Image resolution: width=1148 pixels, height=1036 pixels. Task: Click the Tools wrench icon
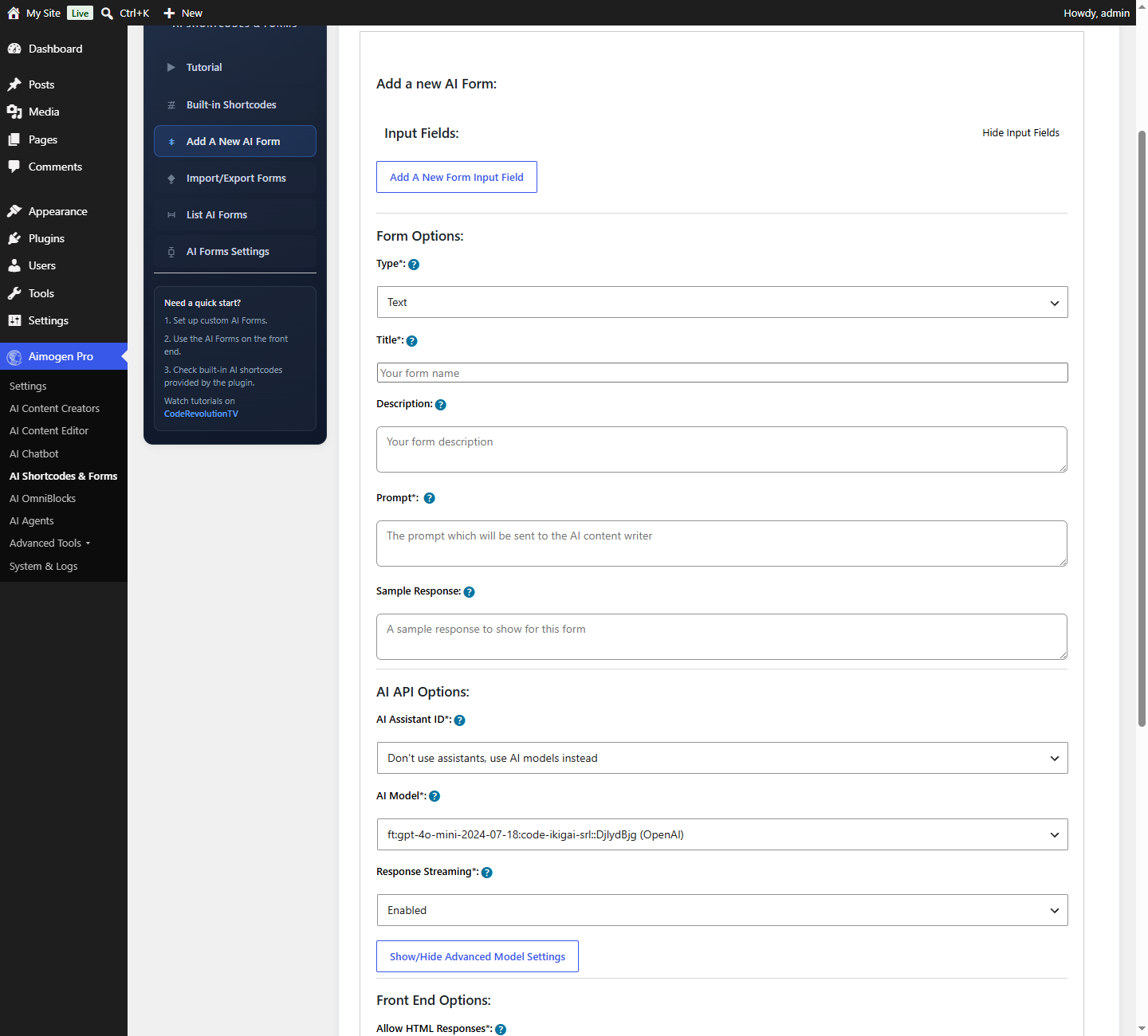click(x=14, y=293)
